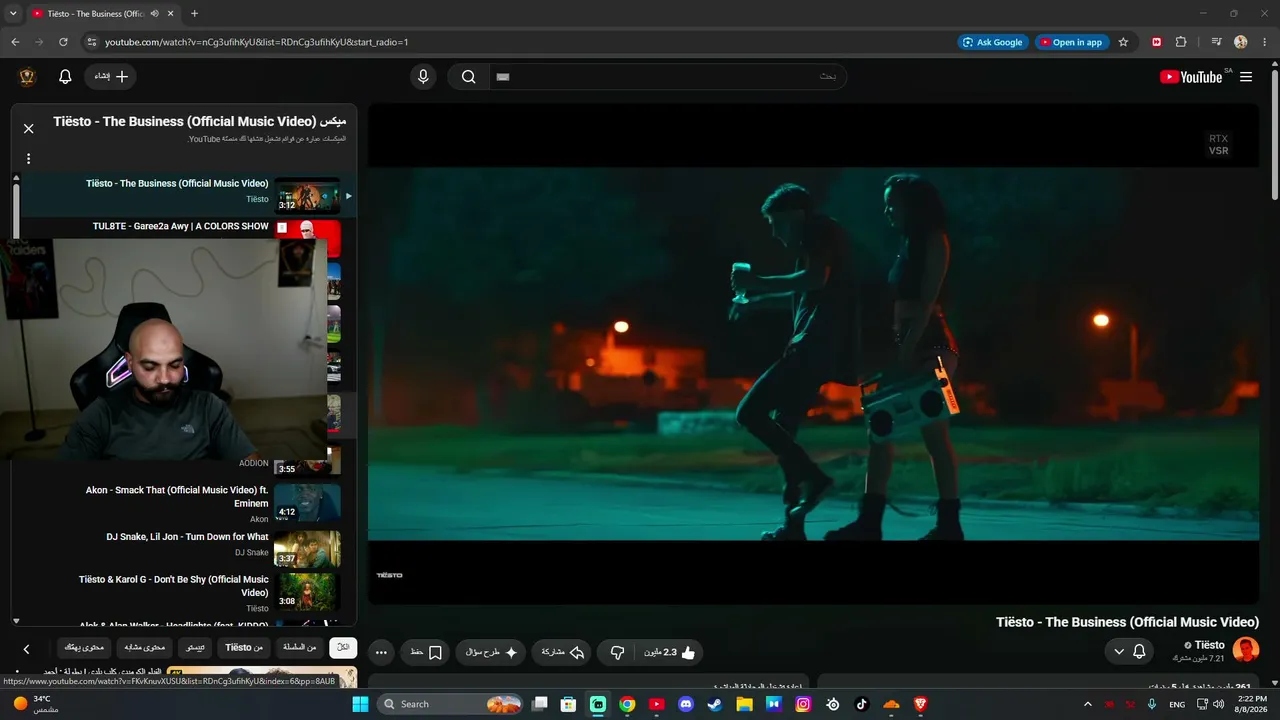Show hidden system tray icons chevron
This screenshot has width=1280, height=720.
click(x=1088, y=704)
